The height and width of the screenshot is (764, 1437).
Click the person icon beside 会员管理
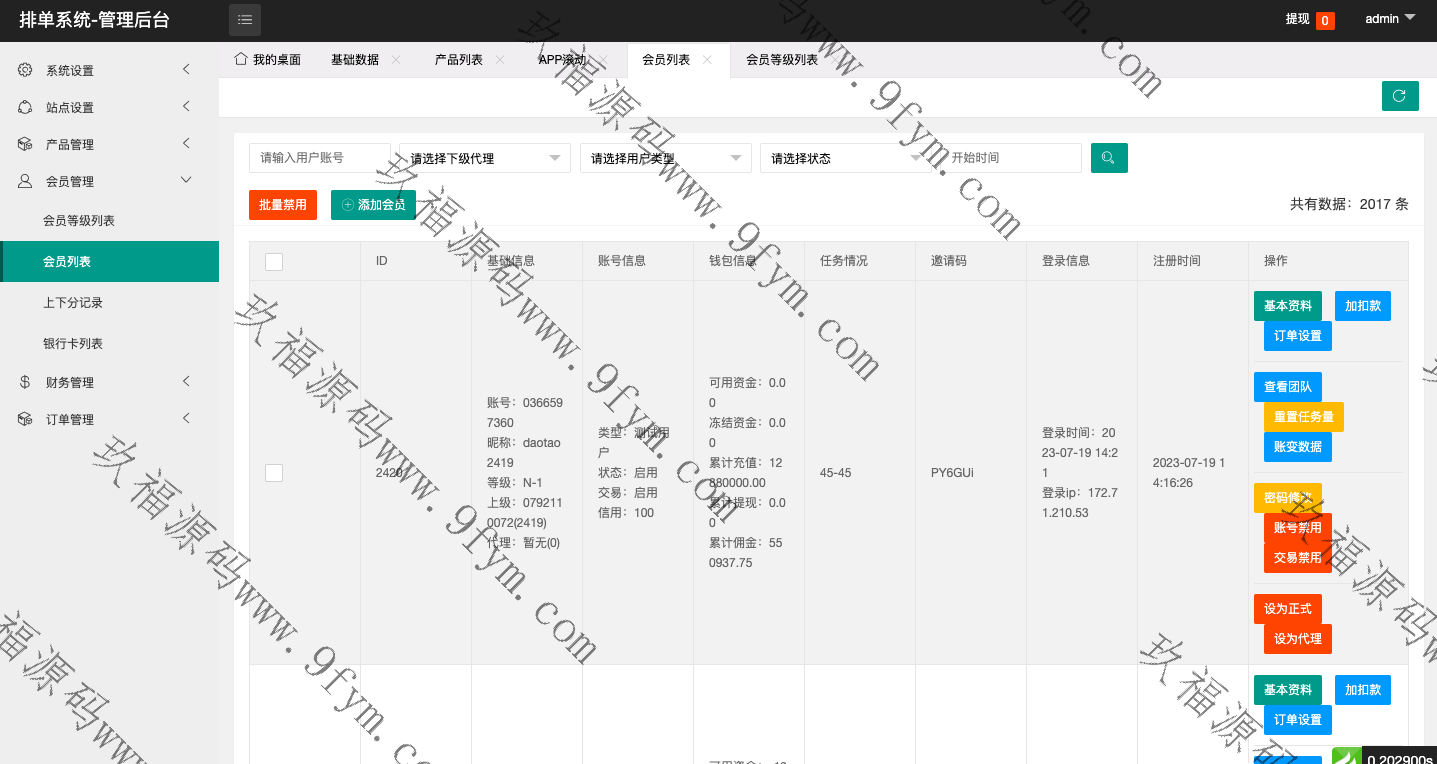tap(25, 181)
